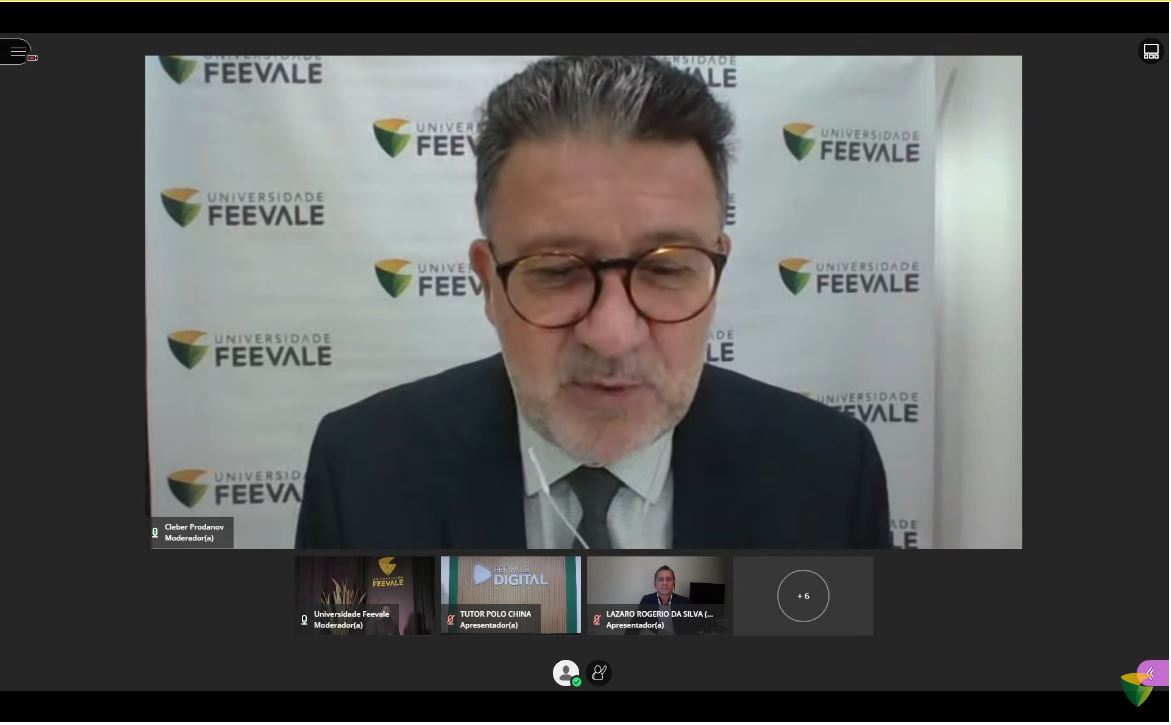Open the purple Collaborate panel chevron
Viewport: 1171px width, 725px height.
point(1152,673)
